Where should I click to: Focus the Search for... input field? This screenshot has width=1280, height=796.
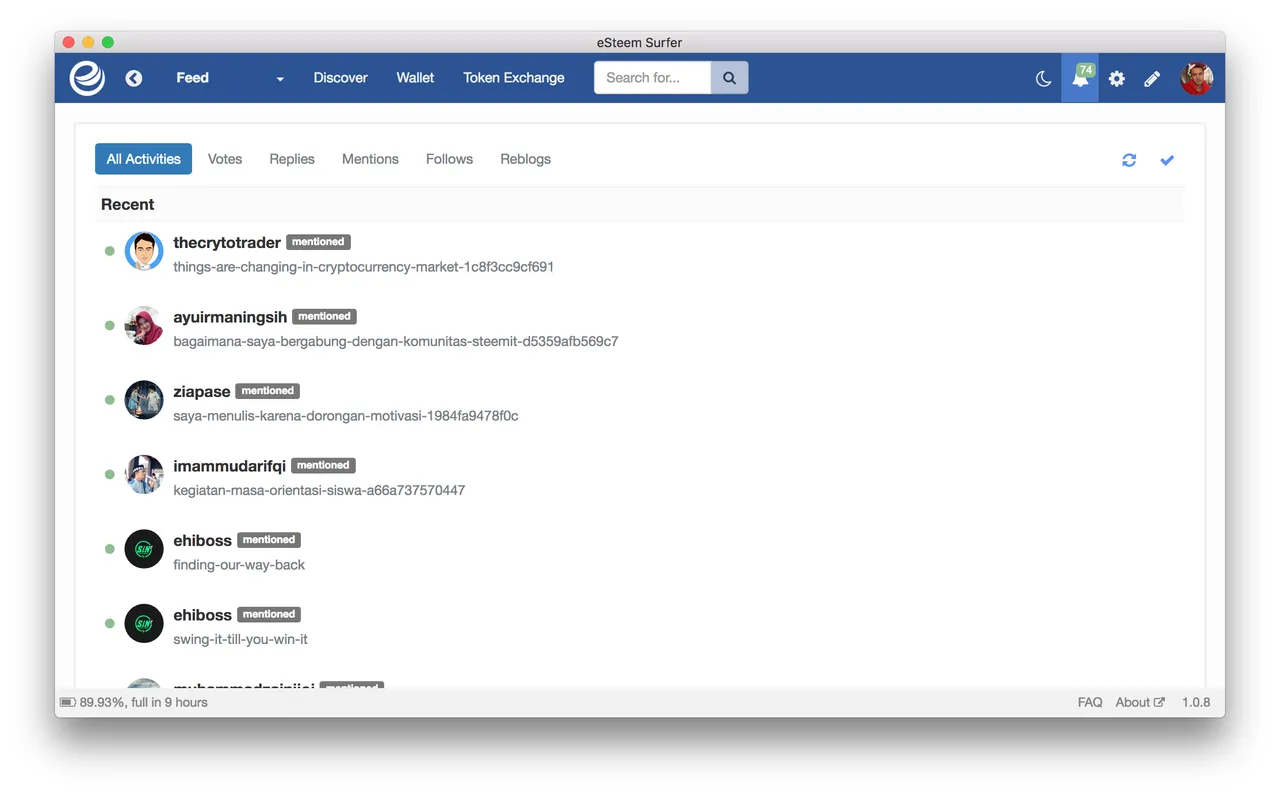(x=652, y=77)
